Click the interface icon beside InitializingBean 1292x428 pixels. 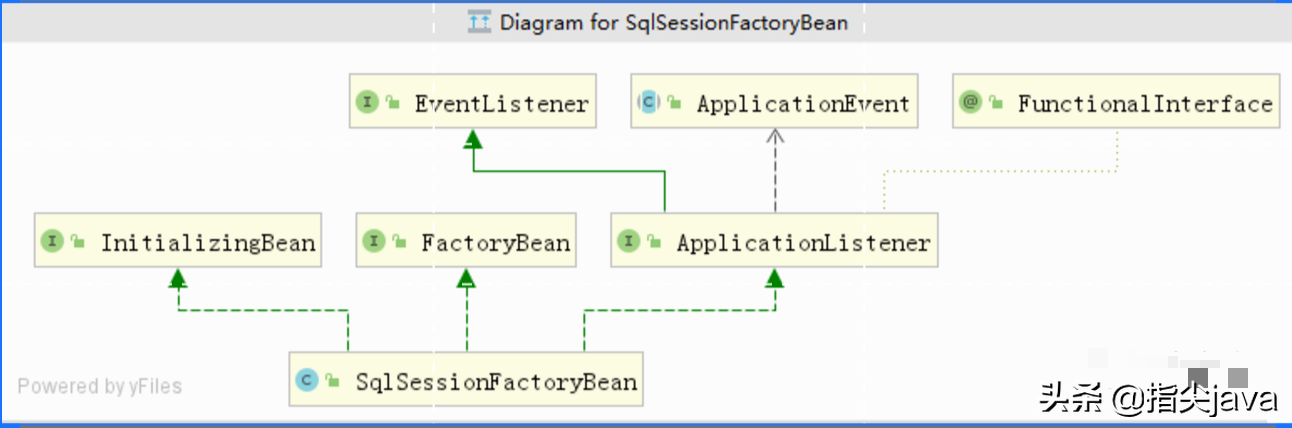click(53, 241)
